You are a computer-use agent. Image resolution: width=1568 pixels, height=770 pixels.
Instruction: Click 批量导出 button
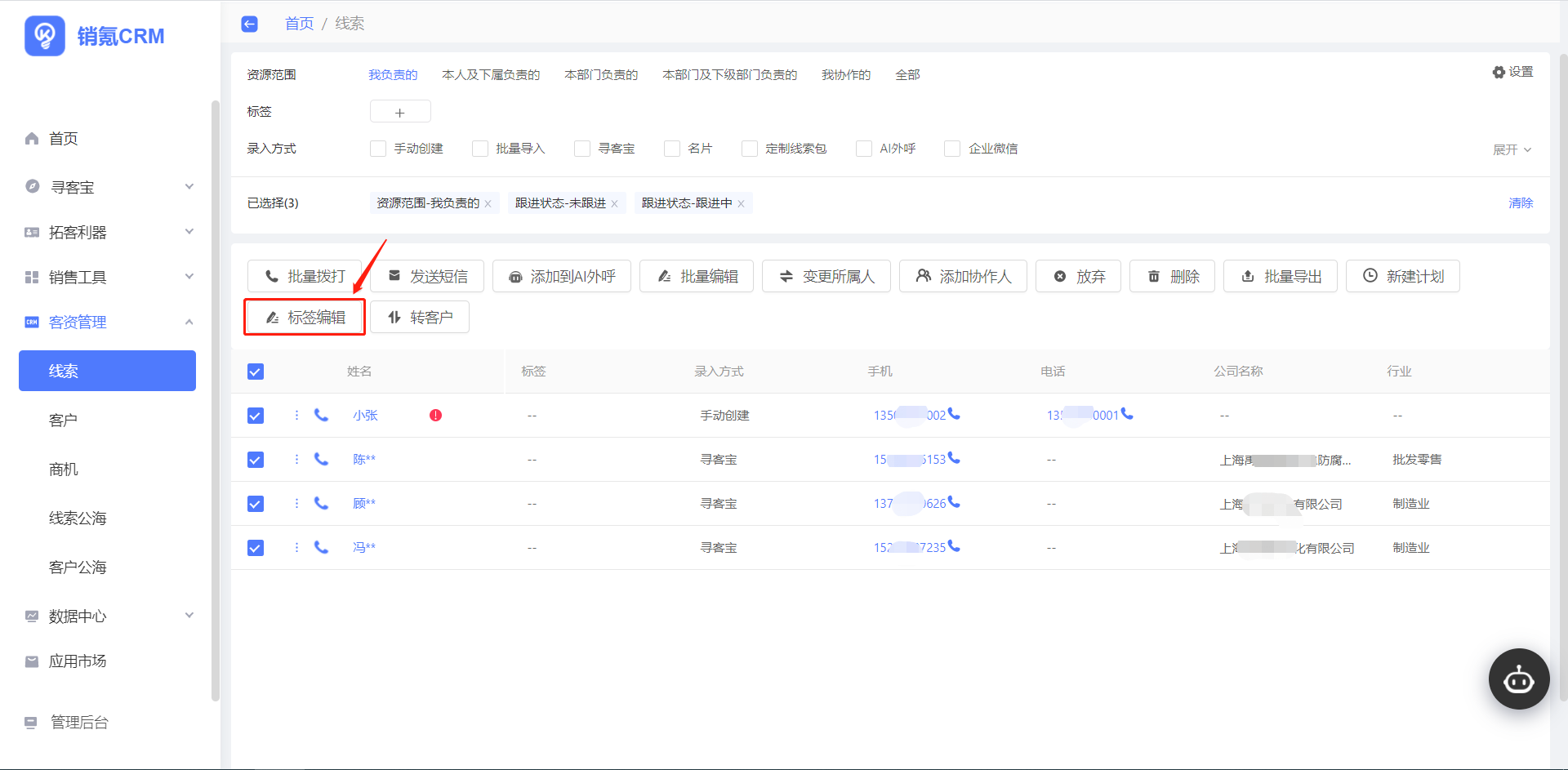click(1281, 276)
